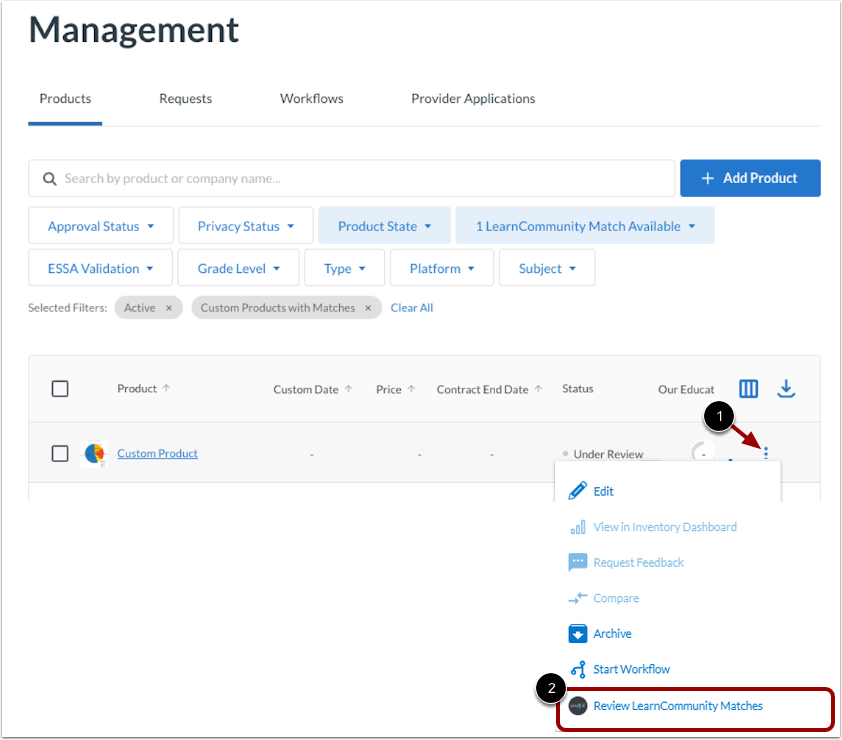
Task: Click the Add Product button
Action: pyautogui.click(x=750, y=178)
